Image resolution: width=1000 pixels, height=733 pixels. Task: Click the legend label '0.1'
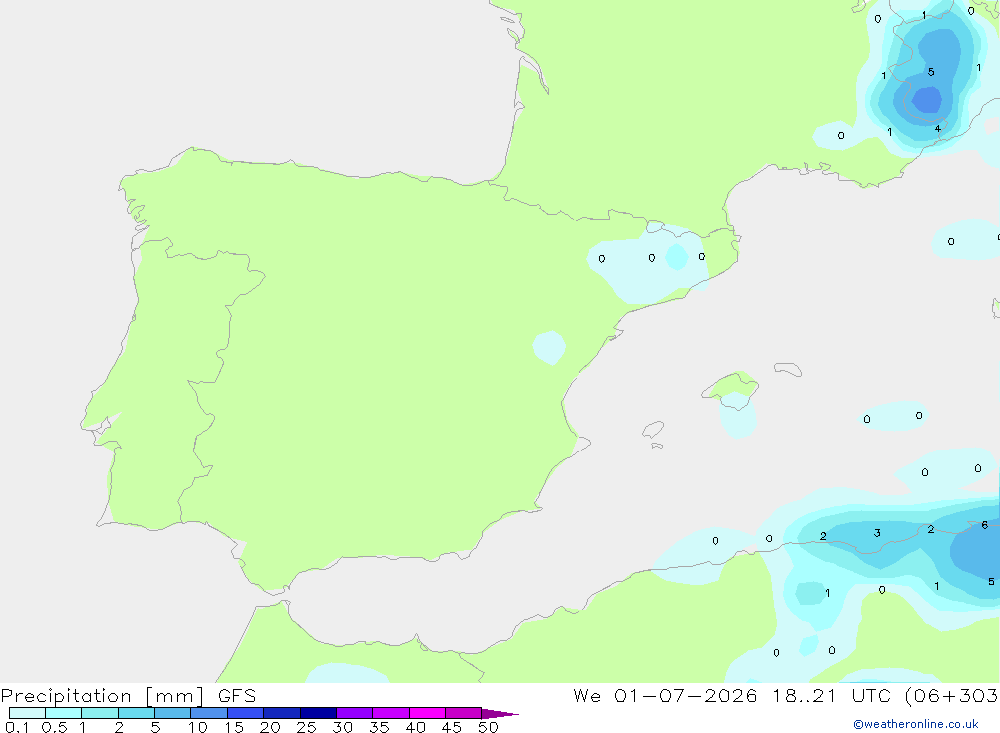coord(17,727)
